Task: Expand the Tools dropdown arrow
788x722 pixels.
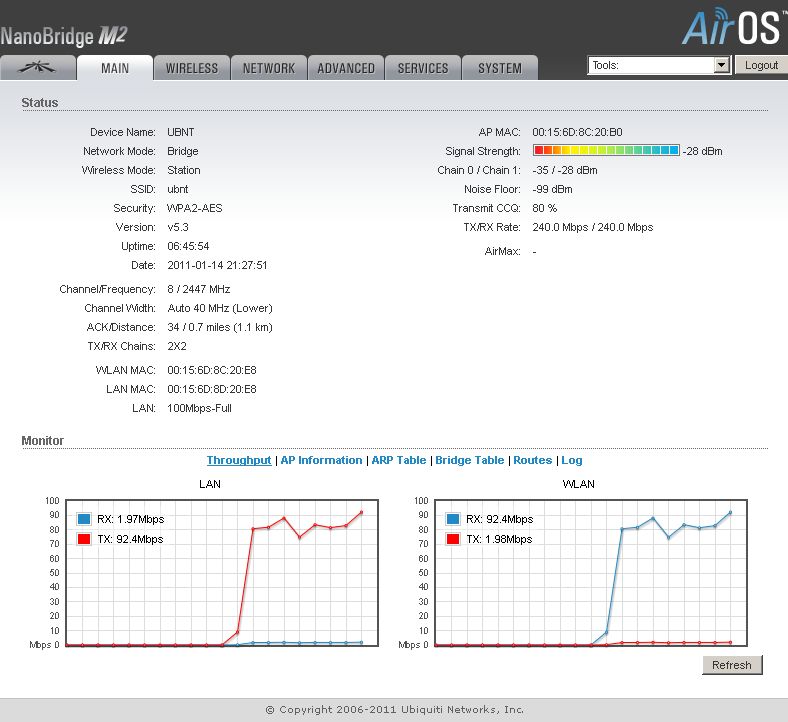Action: point(721,65)
